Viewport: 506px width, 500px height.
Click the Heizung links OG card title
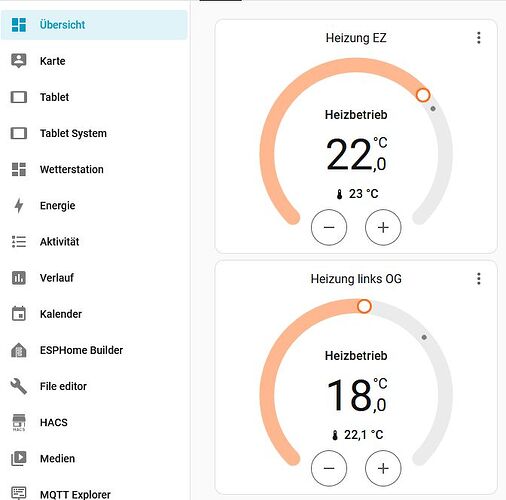tap(356, 279)
